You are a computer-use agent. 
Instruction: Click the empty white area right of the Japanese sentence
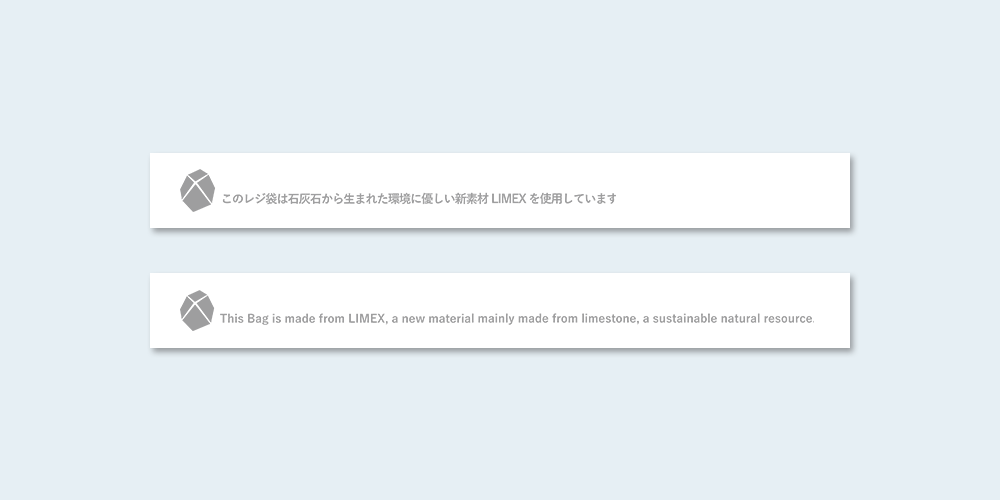(733, 191)
